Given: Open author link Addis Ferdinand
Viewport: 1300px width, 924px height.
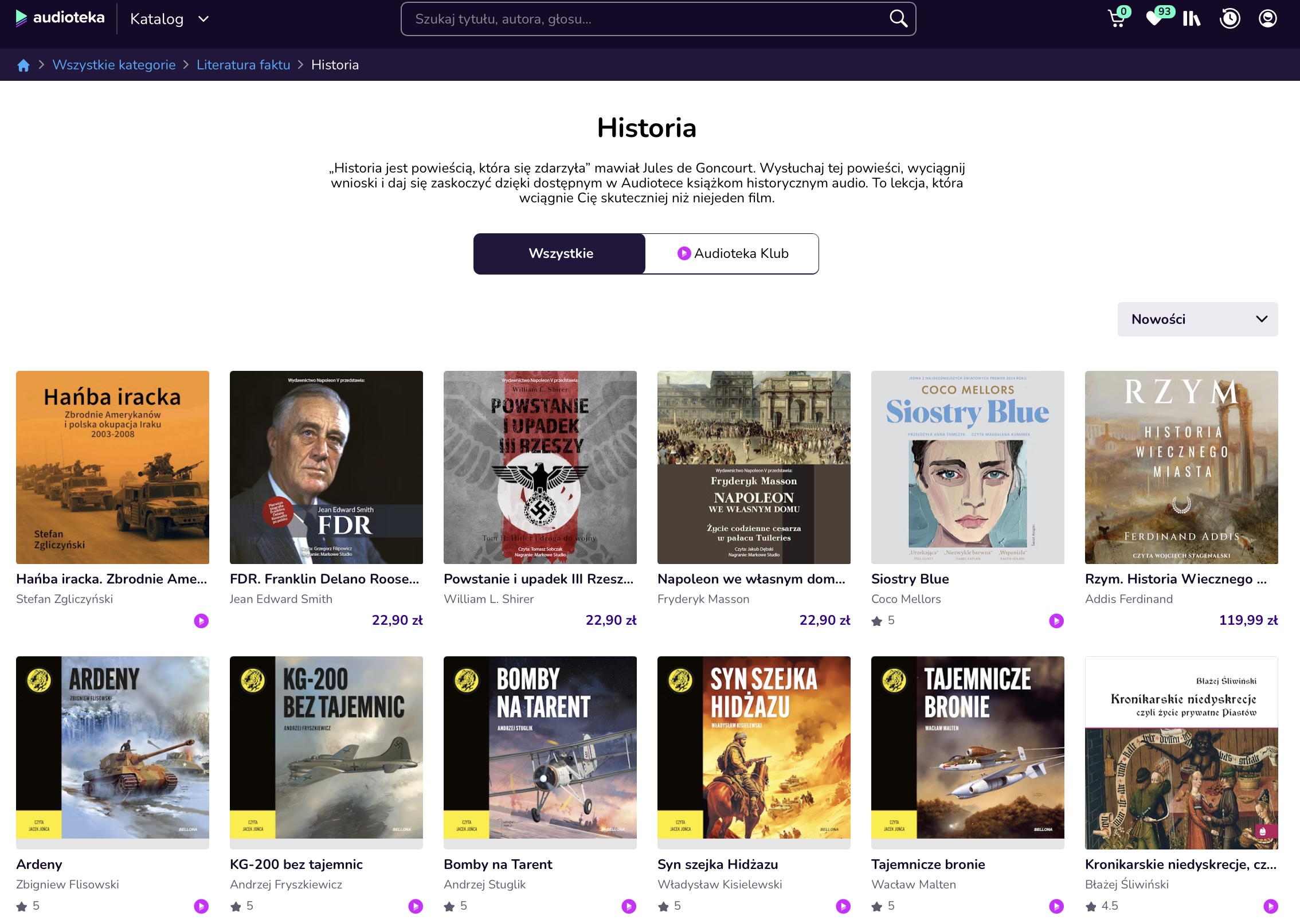Looking at the screenshot, I should click(1129, 599).
